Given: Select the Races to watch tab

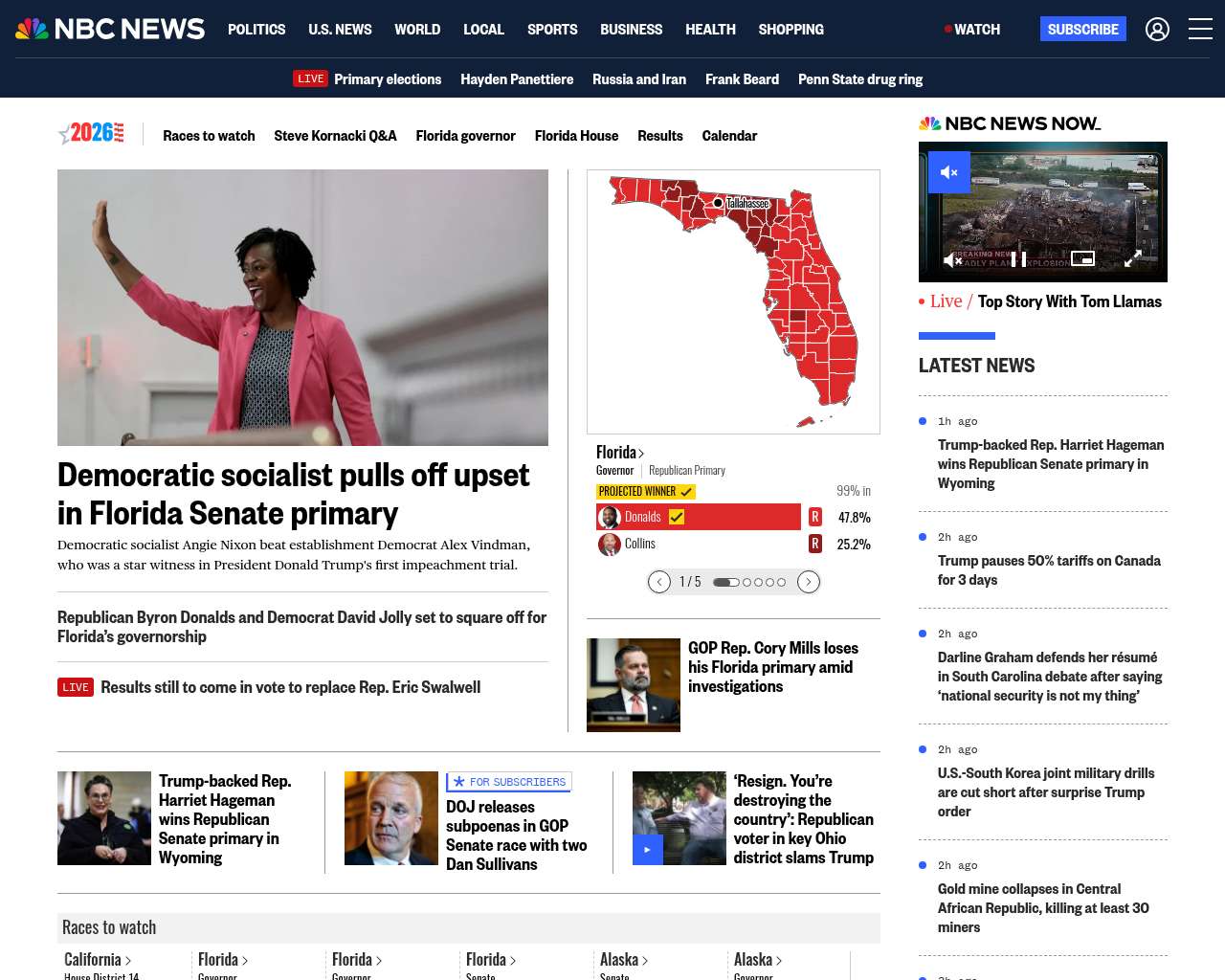Looking at the screenshot, I should coord(209,136).
